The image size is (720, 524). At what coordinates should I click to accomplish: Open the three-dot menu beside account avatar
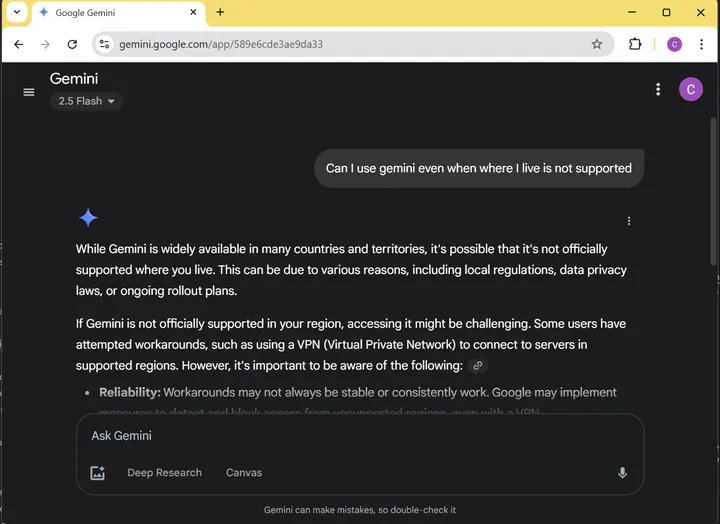pos(658,89)
